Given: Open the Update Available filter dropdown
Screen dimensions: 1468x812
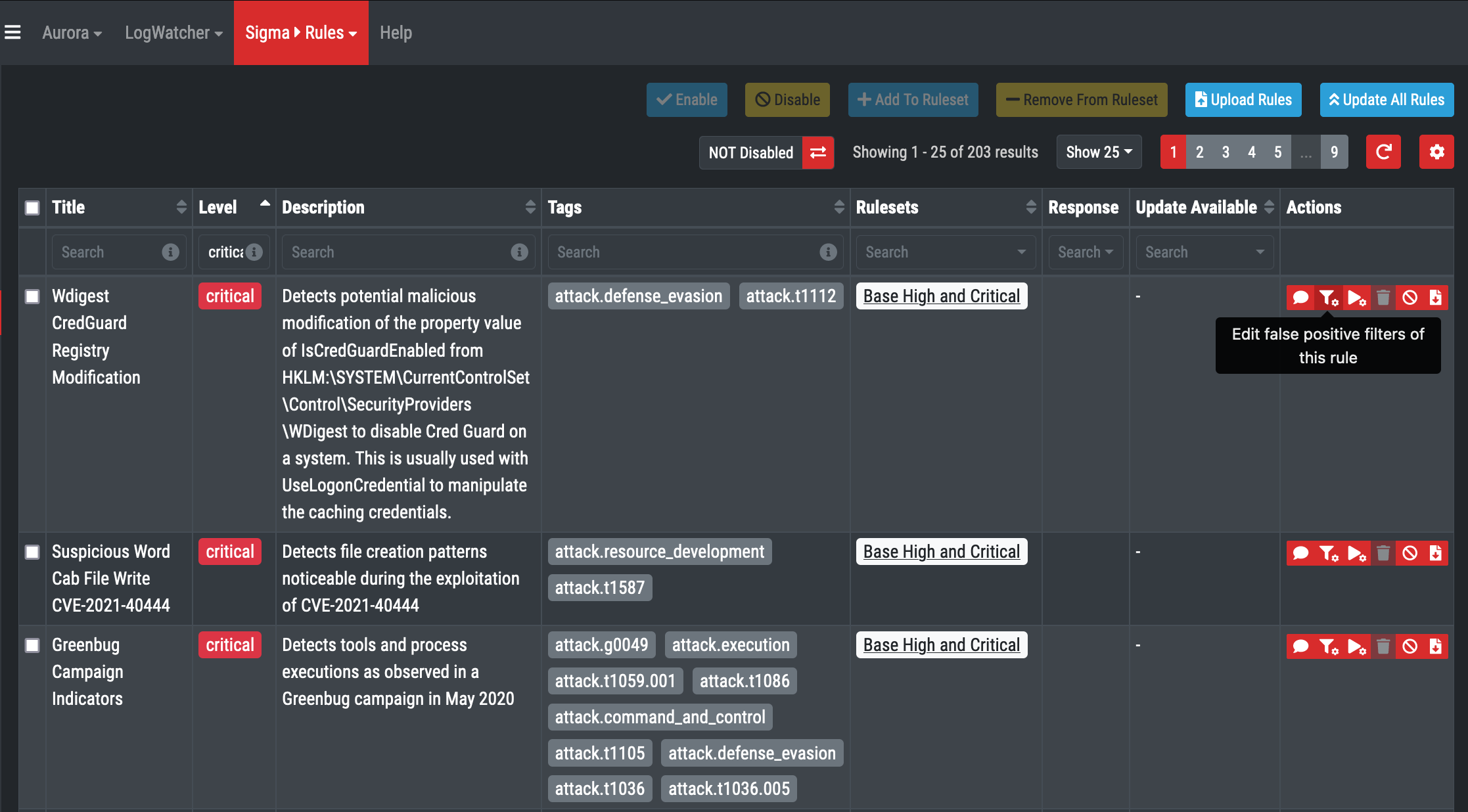Looking at the screenshot, I should tap(1204, 252).
